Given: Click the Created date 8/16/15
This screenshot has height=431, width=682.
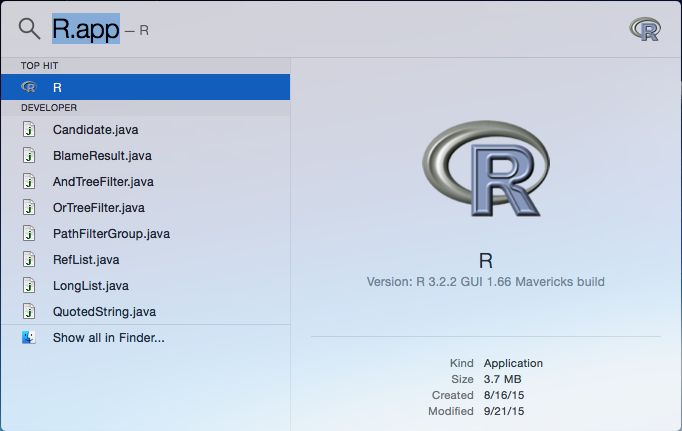Looking at the screenshot, I should pos(504,395).
